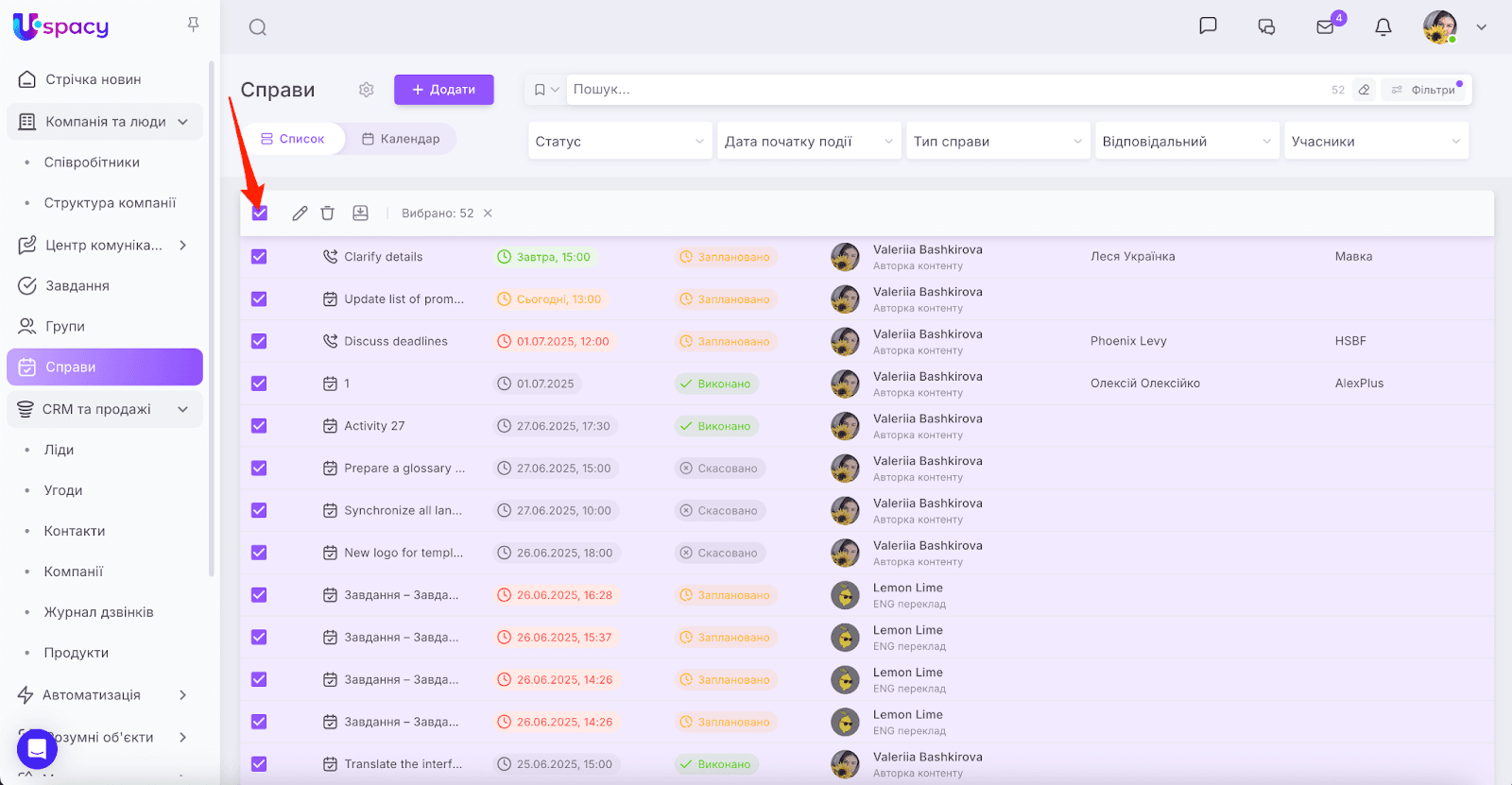1512x785 pixels.
Task: Click the search magnifier icon in top bar
Action: pos(257,27)
